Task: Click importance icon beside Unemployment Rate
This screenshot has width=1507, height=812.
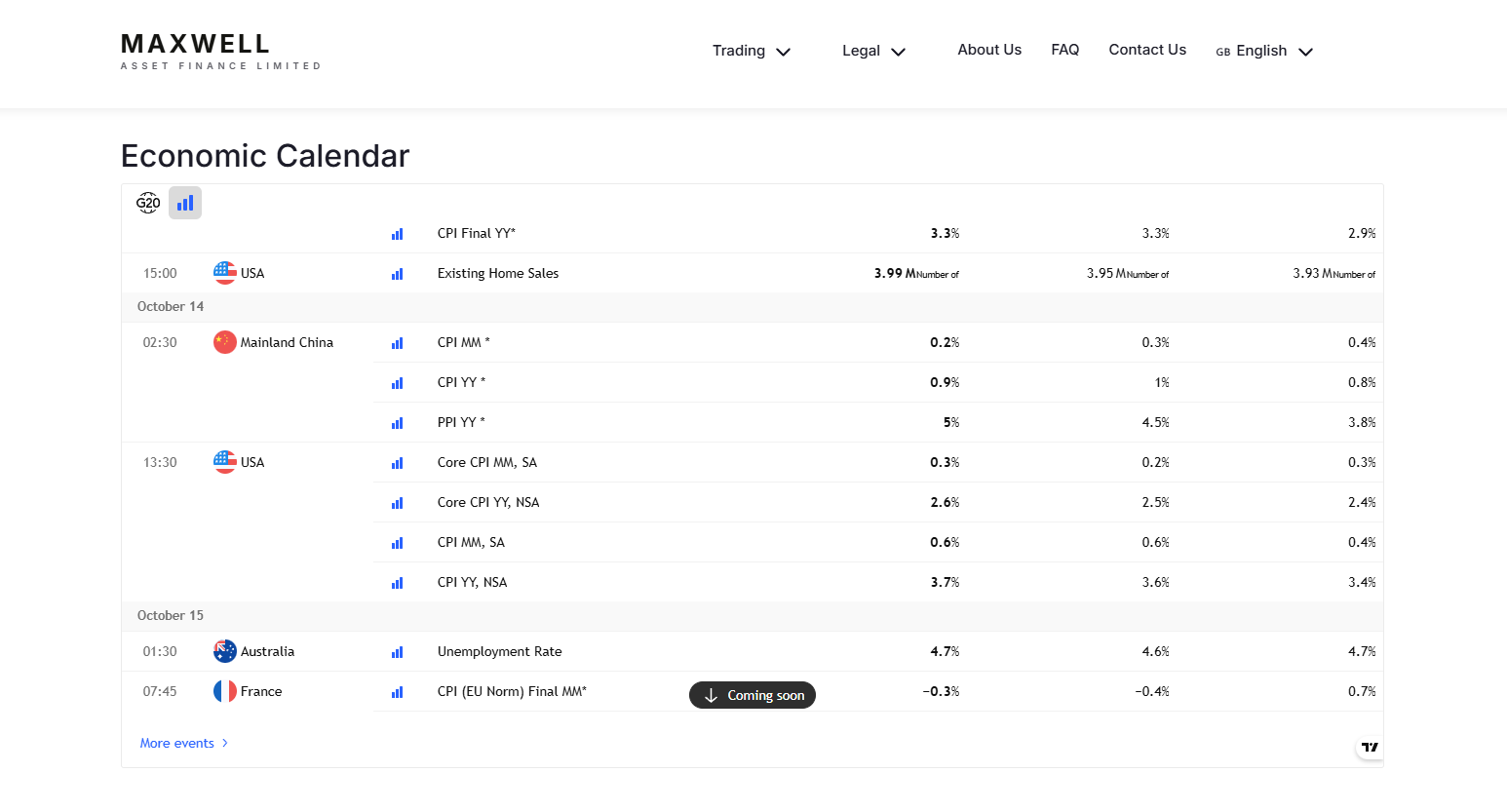Action: click(398, 652)
